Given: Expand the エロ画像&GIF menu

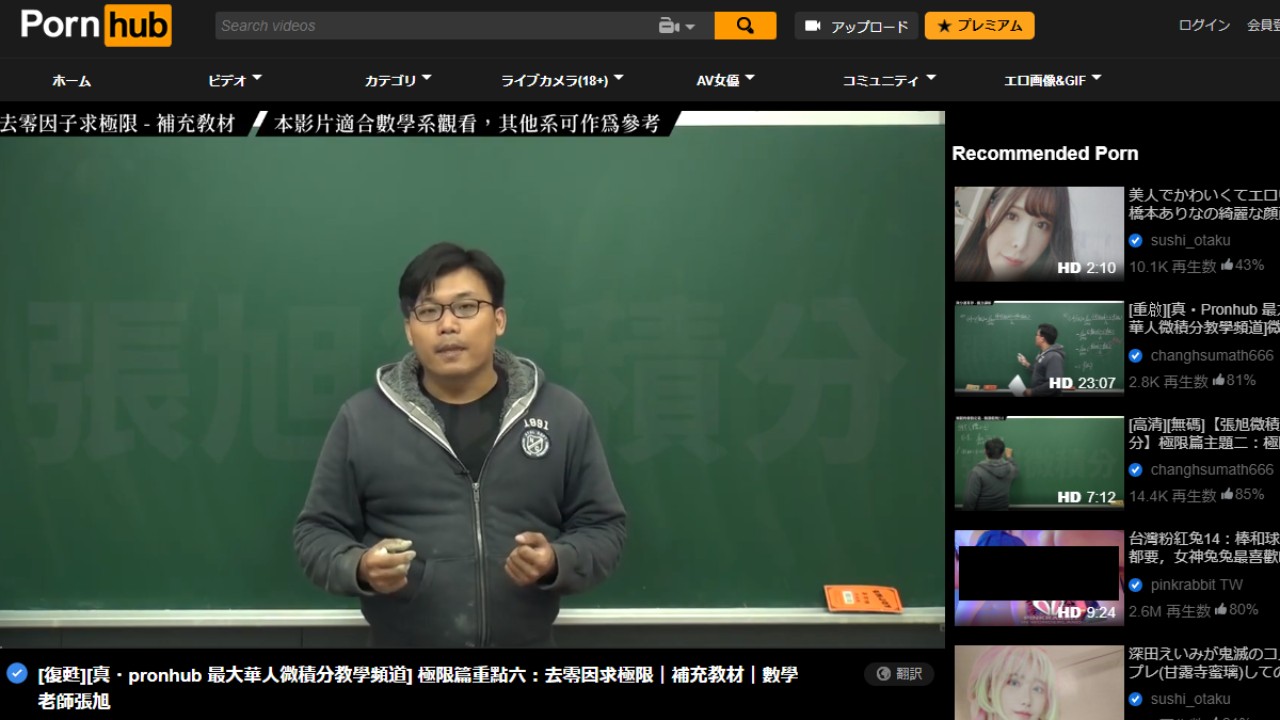Looking at the screenshot, I should tap(1053, 80).
